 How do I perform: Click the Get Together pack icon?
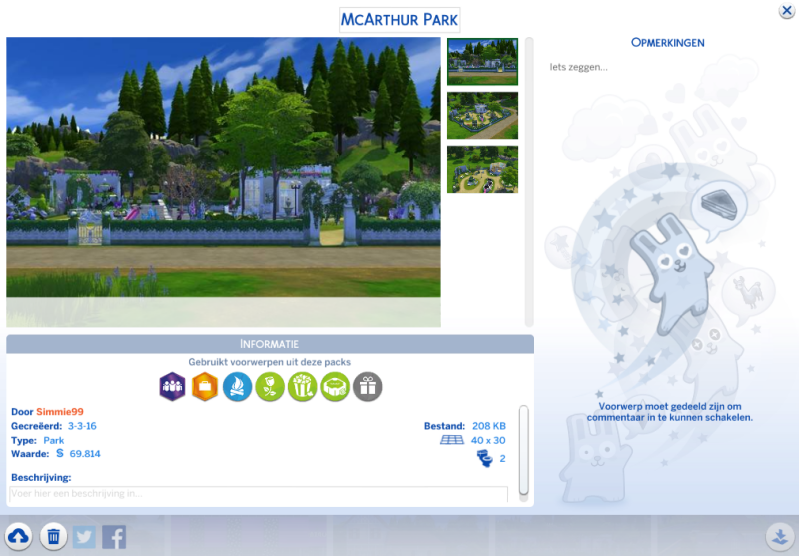(172, 386)
